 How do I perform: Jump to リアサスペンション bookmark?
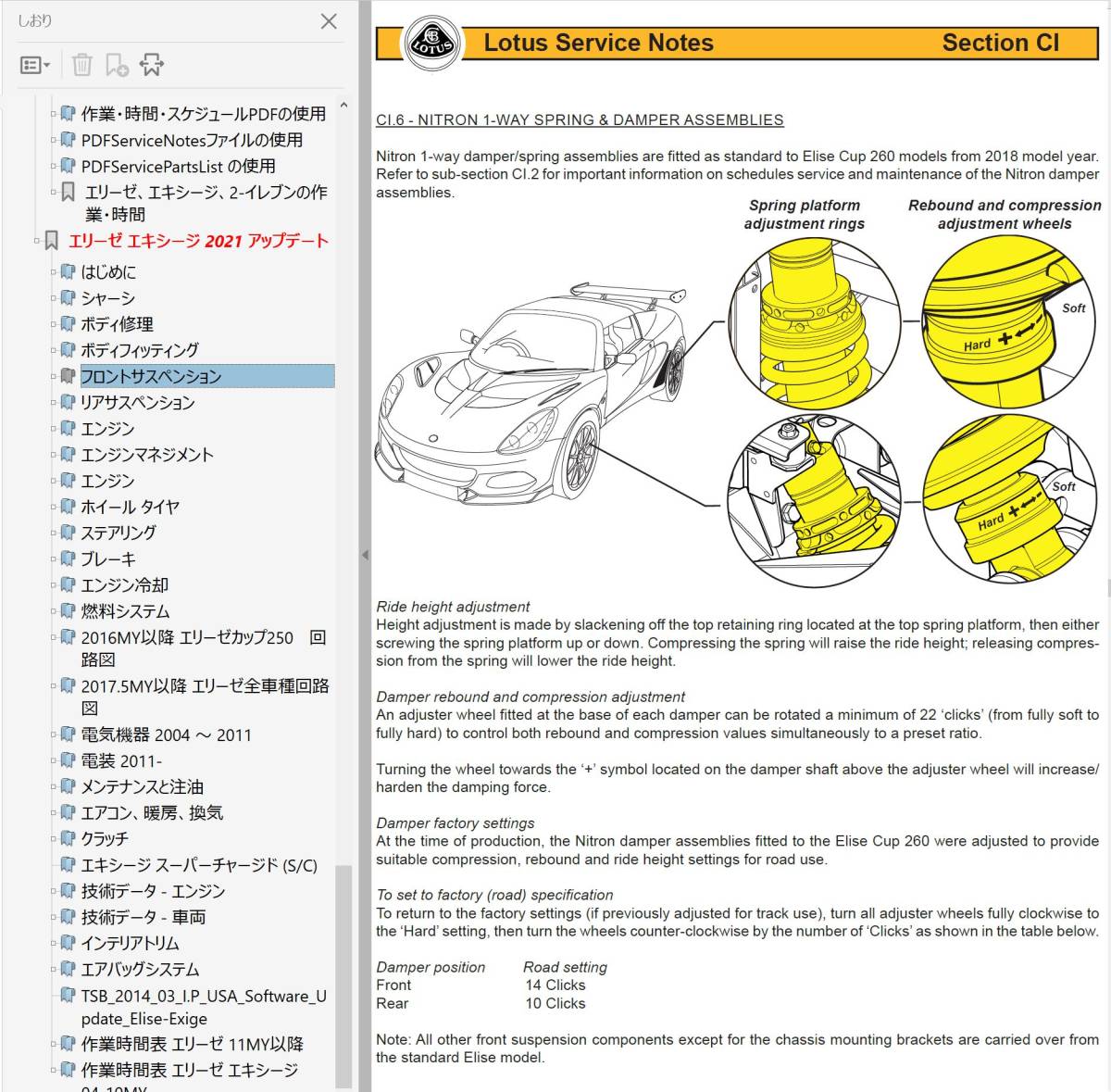click(138, 402)
